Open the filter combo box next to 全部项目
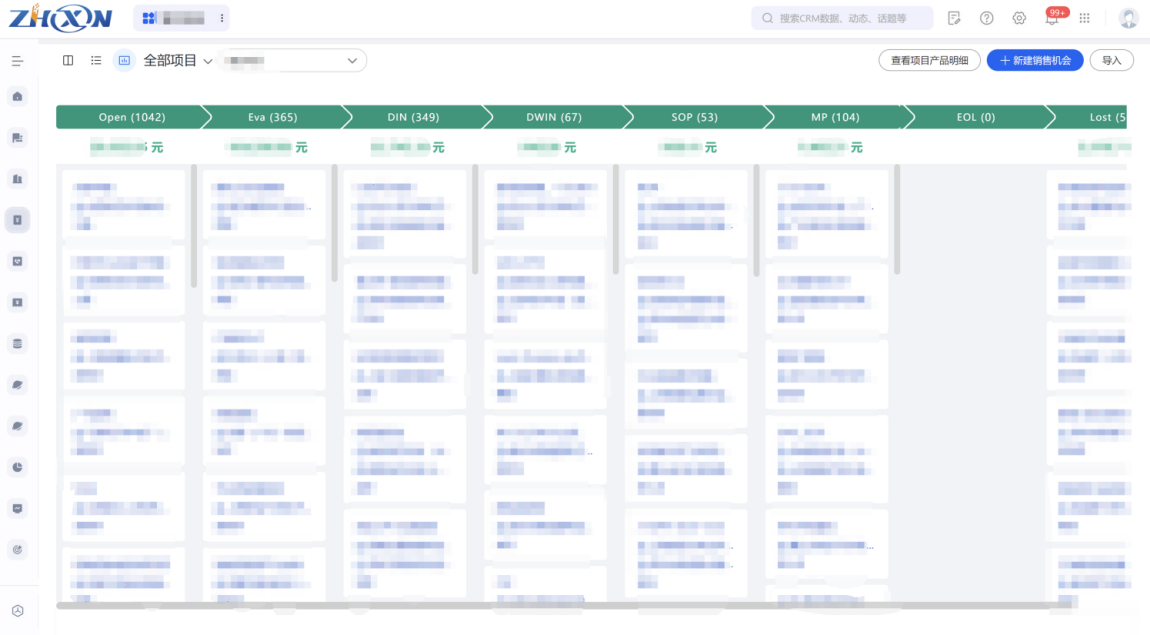This screenshot has width=1150, height=635. point(292,61)
